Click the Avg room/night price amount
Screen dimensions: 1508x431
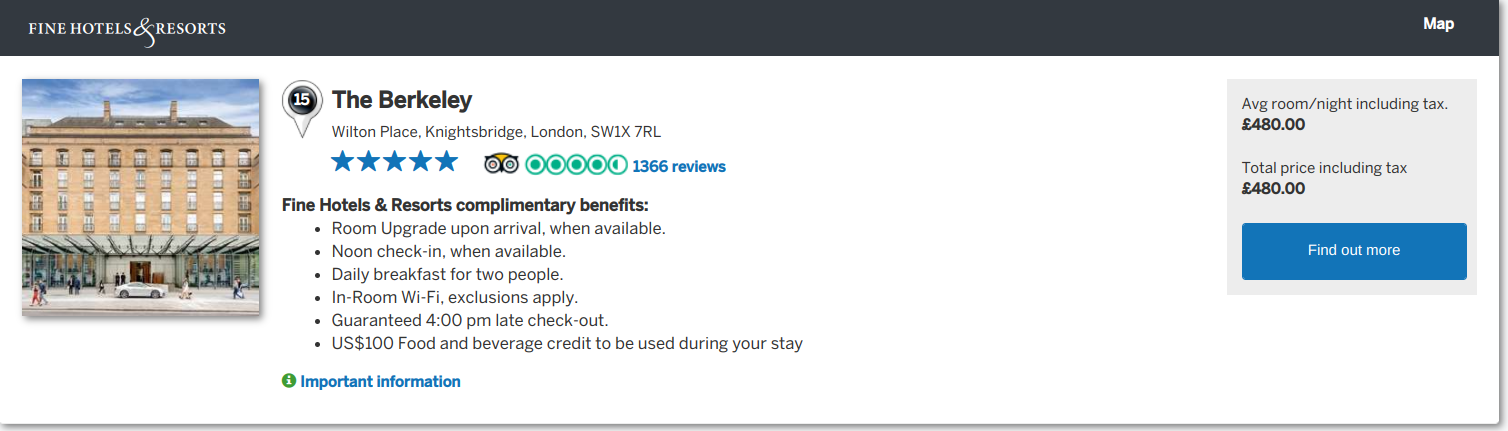click(1273, 125)
